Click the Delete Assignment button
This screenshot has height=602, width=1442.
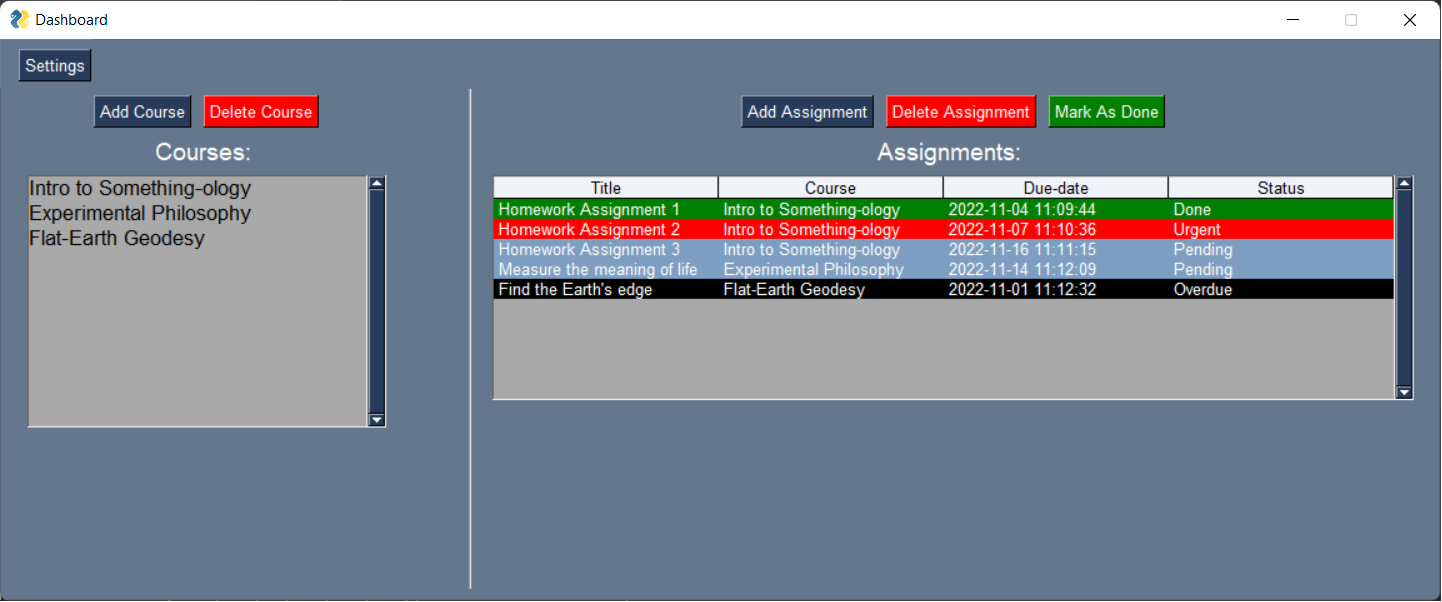pyautogui.click(x=960, y=111)
